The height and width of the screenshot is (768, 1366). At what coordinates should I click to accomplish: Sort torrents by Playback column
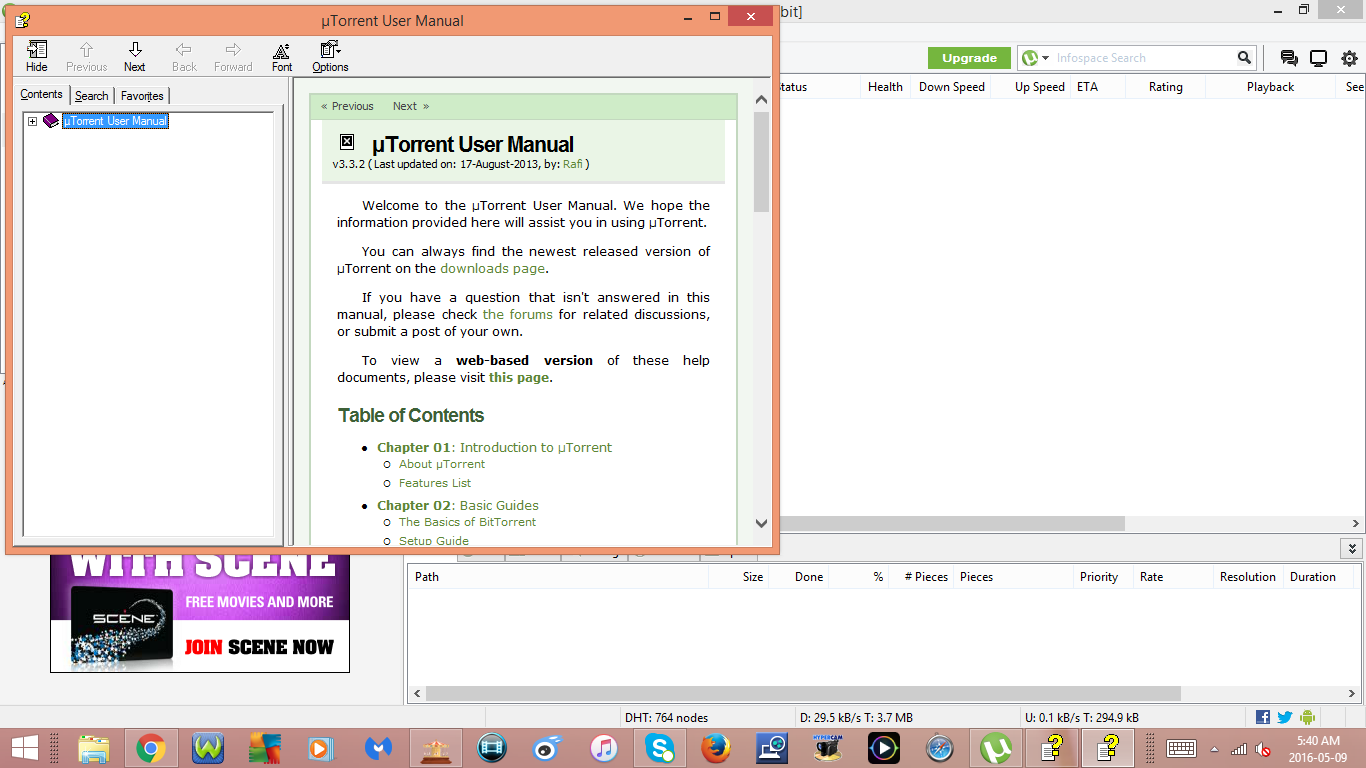[1270, 87]
